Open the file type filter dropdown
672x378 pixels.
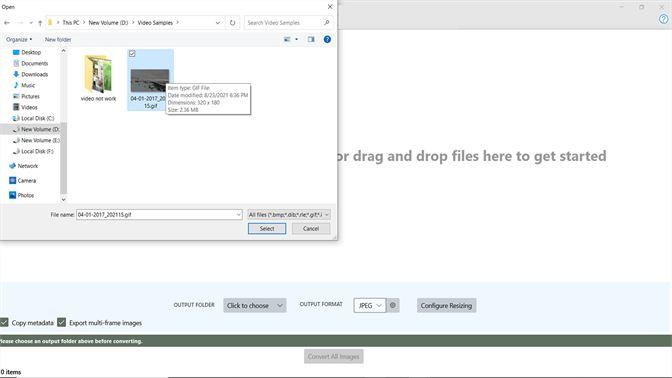289,215
